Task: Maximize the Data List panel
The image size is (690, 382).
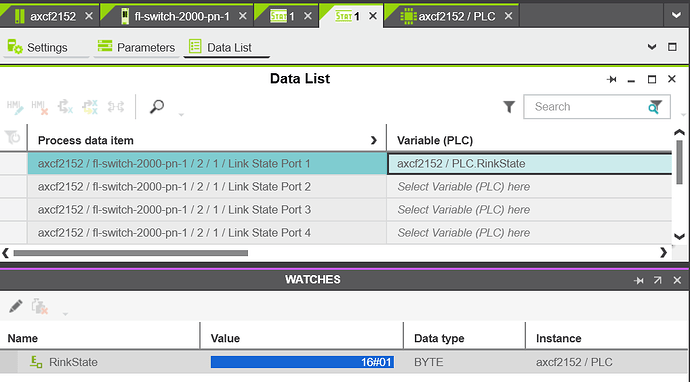Action: point(652,79)
